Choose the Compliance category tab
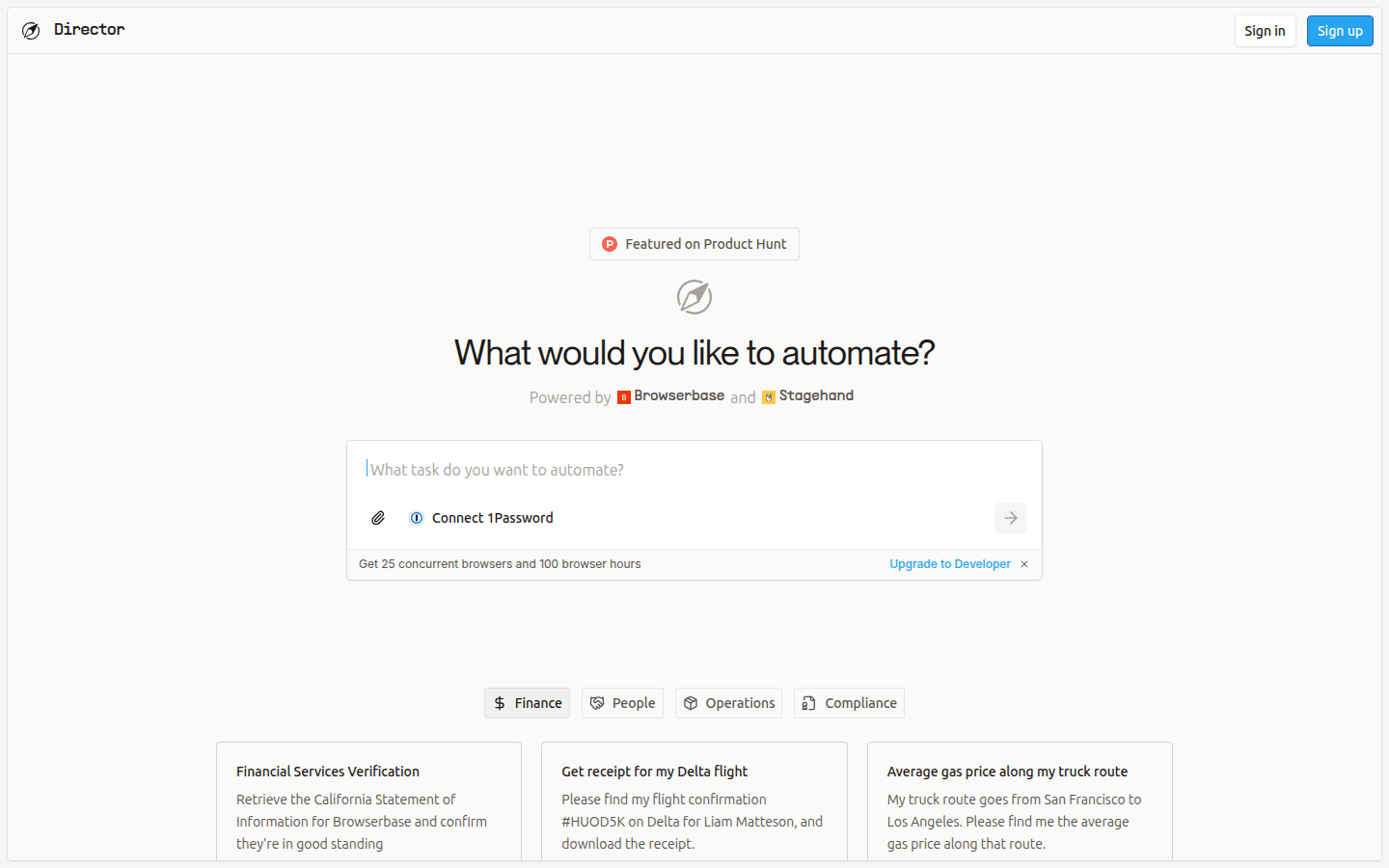The height and width of the screenshot is (868, 1389). click(849, 703)
